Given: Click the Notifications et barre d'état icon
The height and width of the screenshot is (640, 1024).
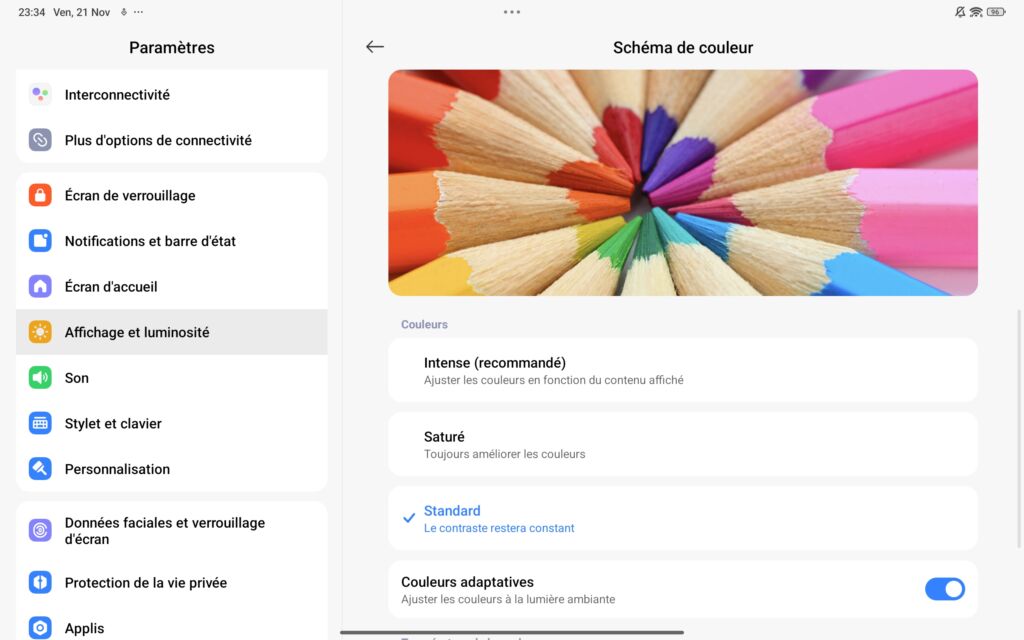Looking at the screenshot, I should click(x=39, y=240).
